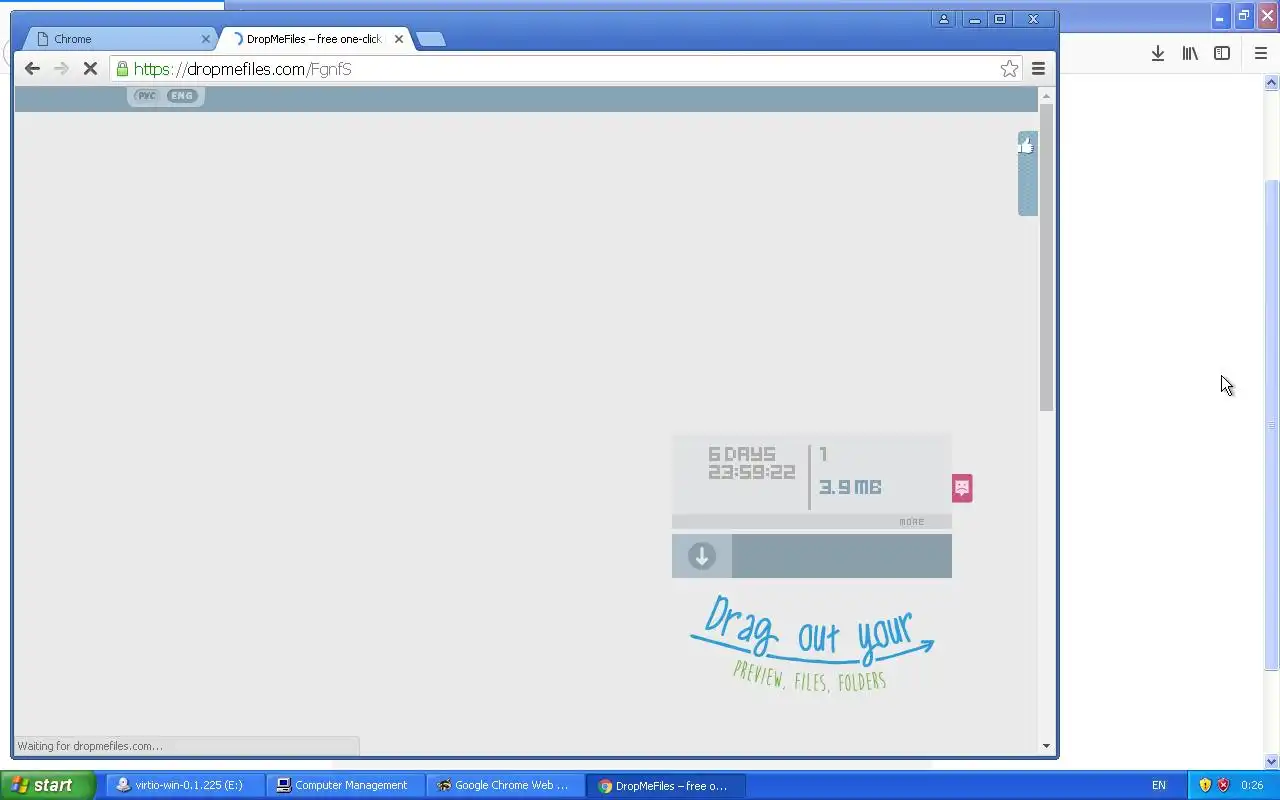This screenshot has height=800, width=1280.
Task: Open the background browser's hamburger menu
Action: (1260, 53)
